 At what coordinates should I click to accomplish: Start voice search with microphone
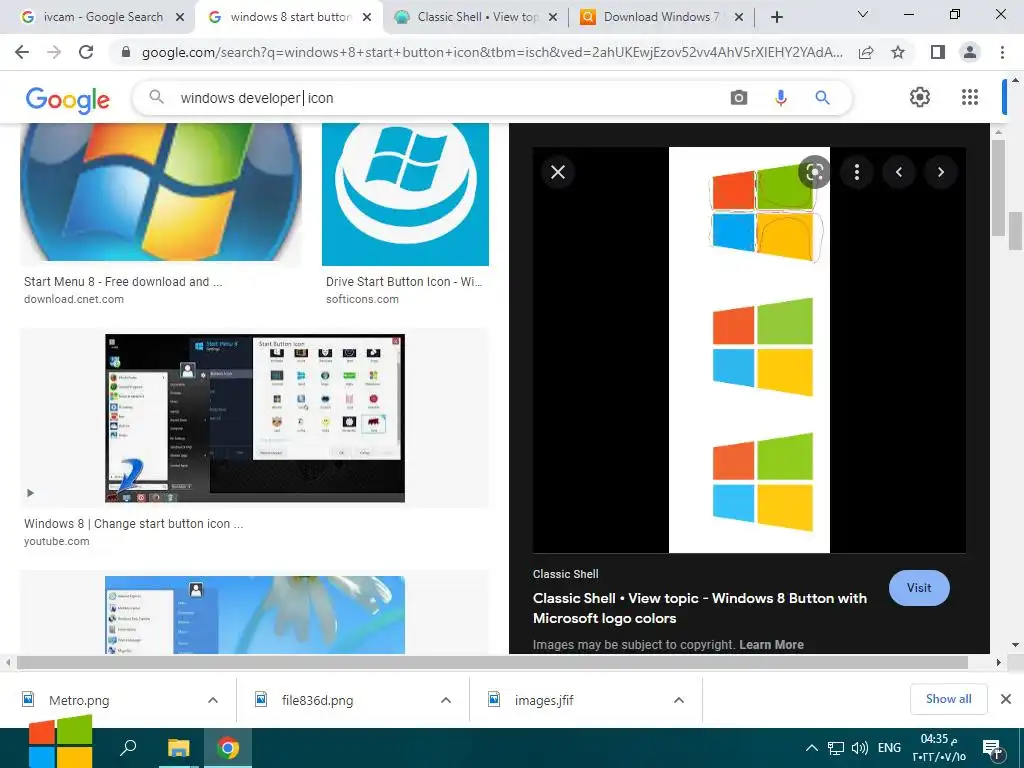(x=780, y=98)
